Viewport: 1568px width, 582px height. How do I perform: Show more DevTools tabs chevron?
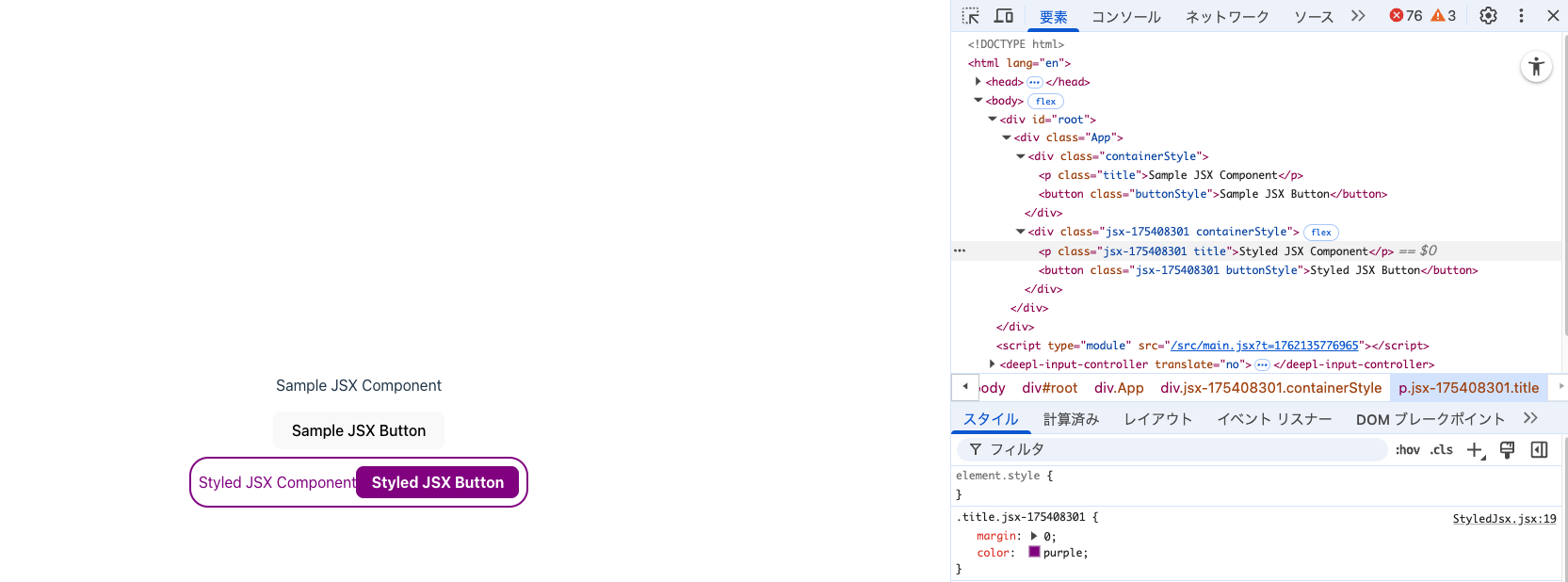point(1358,16)
